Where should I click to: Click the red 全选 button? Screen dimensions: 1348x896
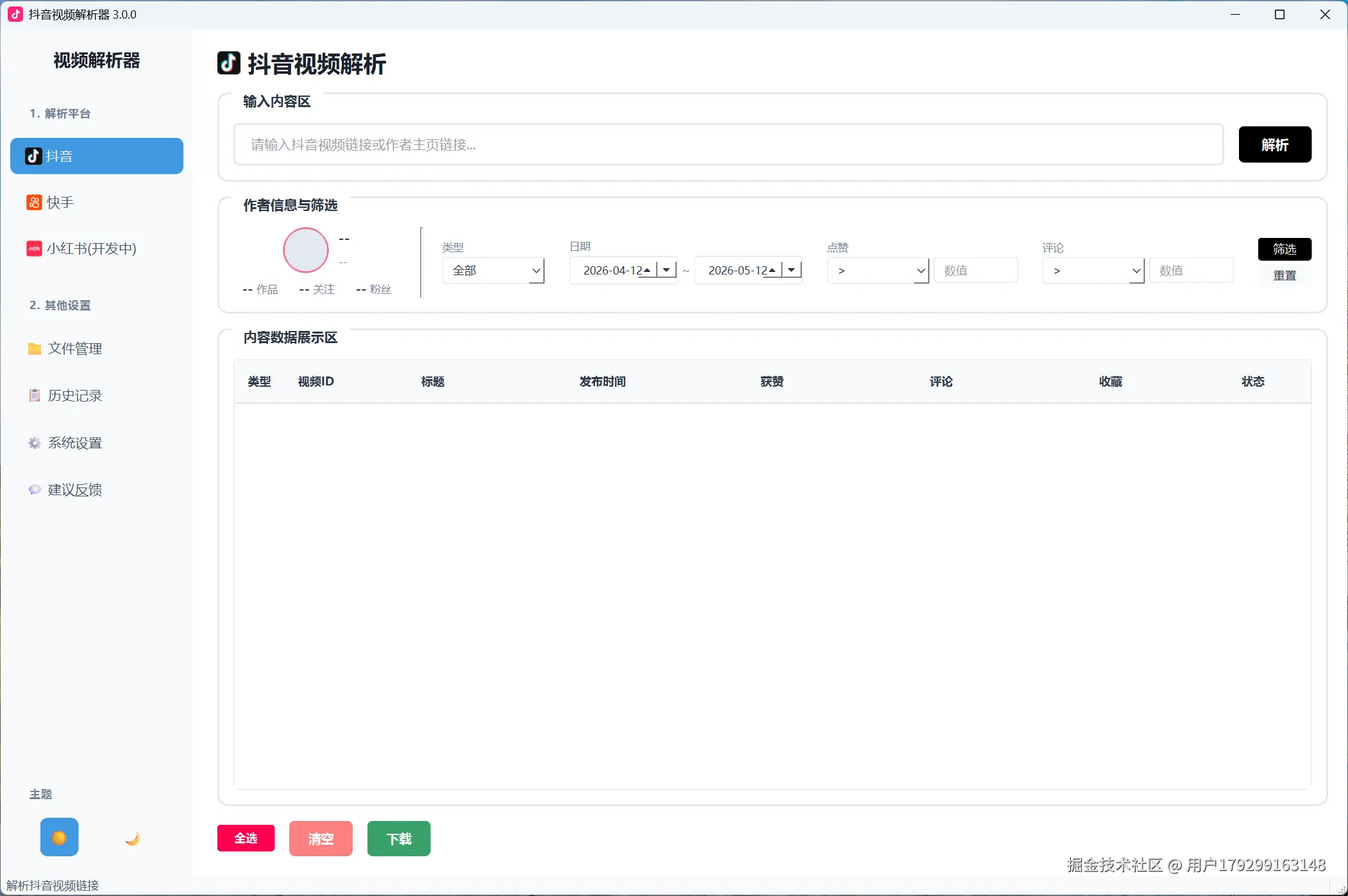pos(246,838)
